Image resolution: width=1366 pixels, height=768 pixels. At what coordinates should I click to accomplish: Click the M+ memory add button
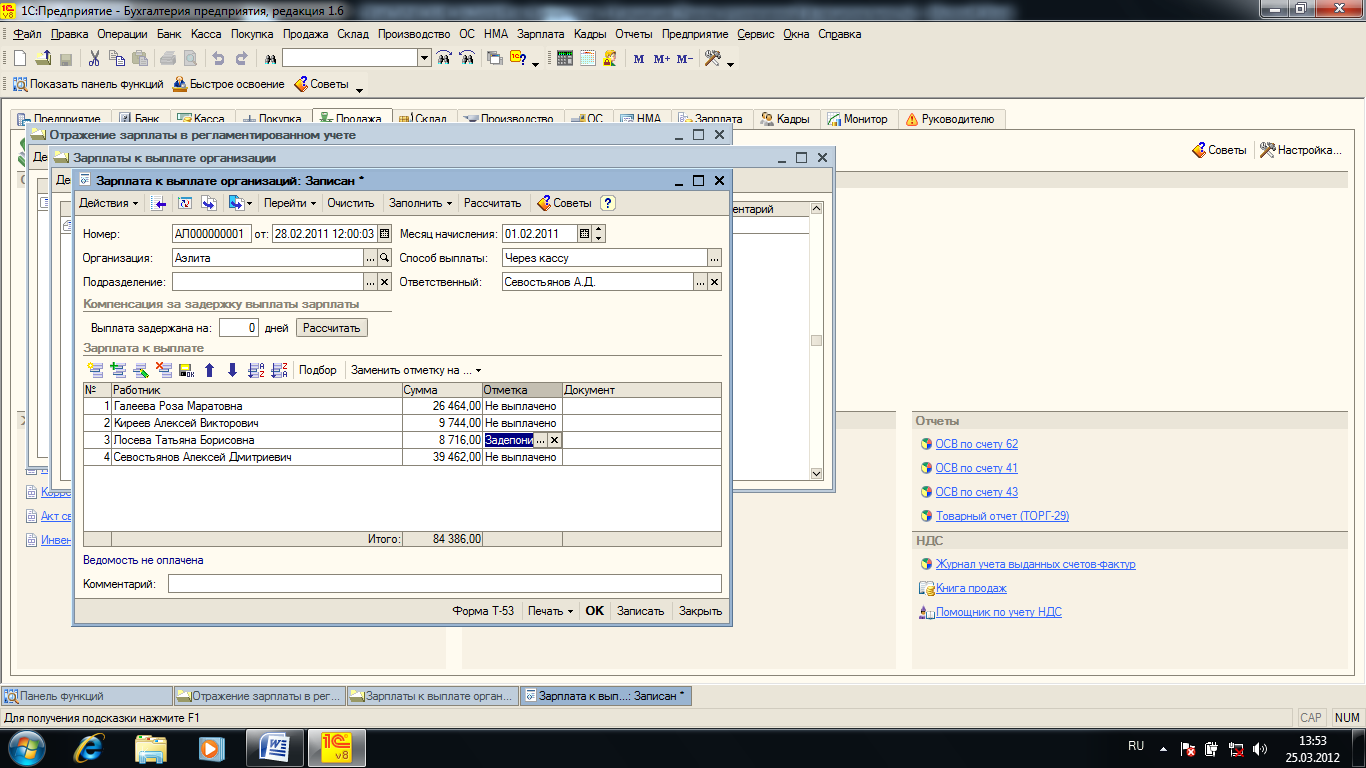[662, 59]
